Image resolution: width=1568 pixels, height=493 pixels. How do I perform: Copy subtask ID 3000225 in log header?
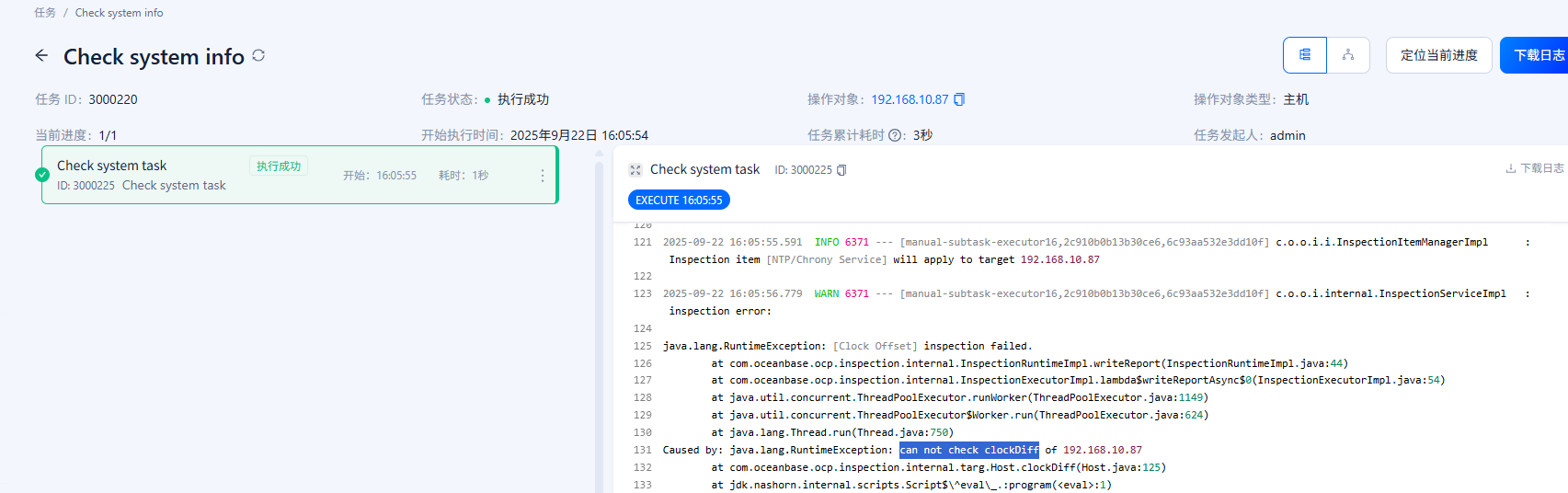[841, 170]
